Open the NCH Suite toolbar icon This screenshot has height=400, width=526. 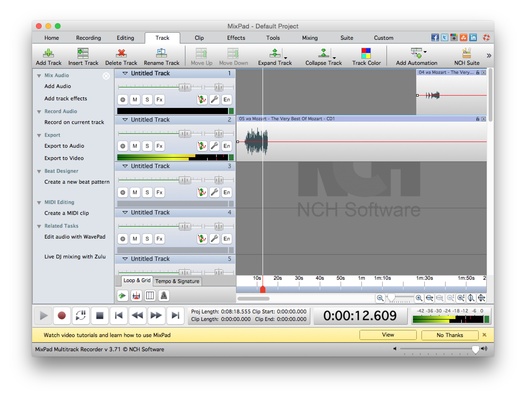467,56
